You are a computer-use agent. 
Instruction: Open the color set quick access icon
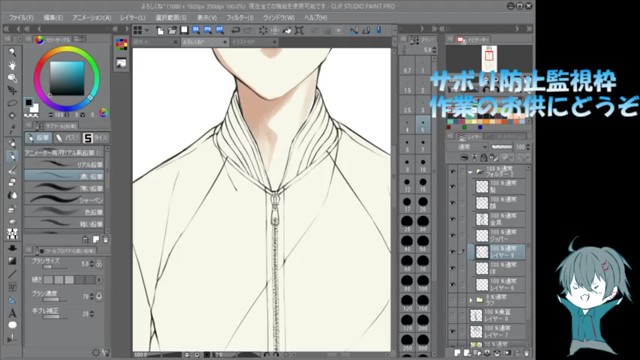click(122, 44)
